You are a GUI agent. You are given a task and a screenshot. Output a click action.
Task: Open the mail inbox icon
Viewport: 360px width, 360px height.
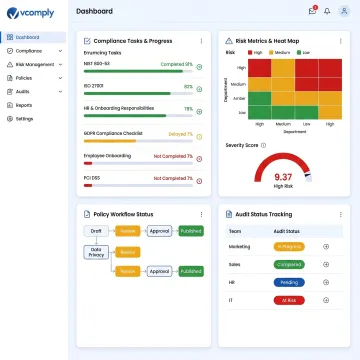click(x=312, y=11)
